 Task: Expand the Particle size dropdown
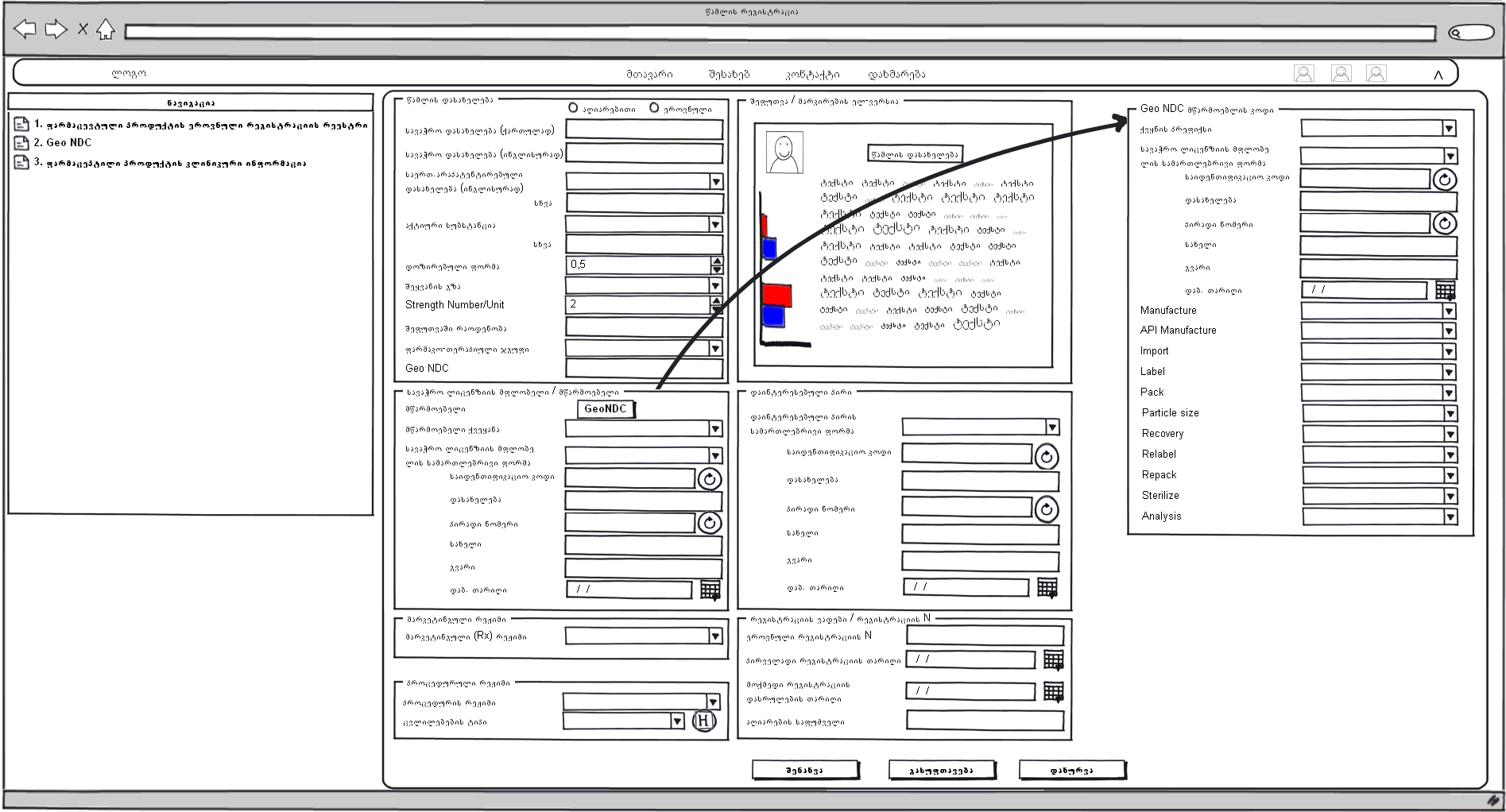click(1450, 413)
